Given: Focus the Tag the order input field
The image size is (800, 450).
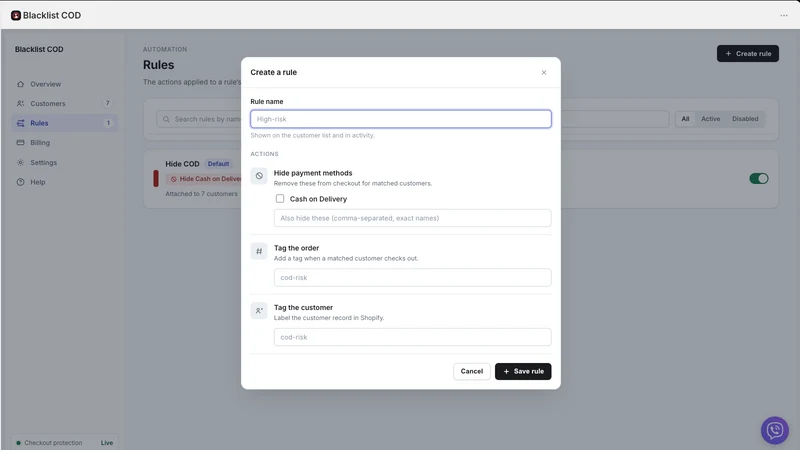Looking at the screenshot, I should (412, 278).
